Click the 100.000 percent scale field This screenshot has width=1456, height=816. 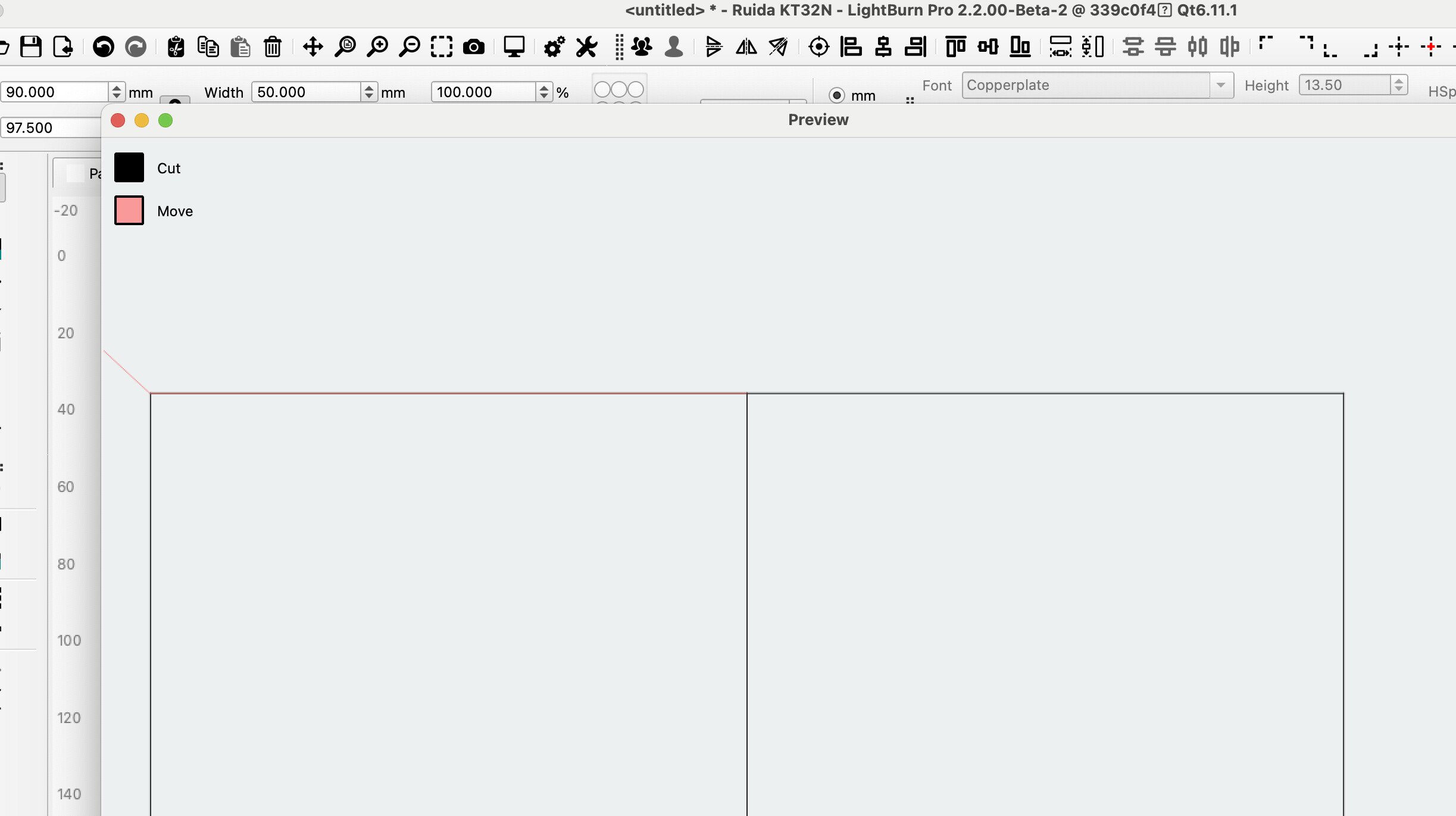[x=484, y=92]
